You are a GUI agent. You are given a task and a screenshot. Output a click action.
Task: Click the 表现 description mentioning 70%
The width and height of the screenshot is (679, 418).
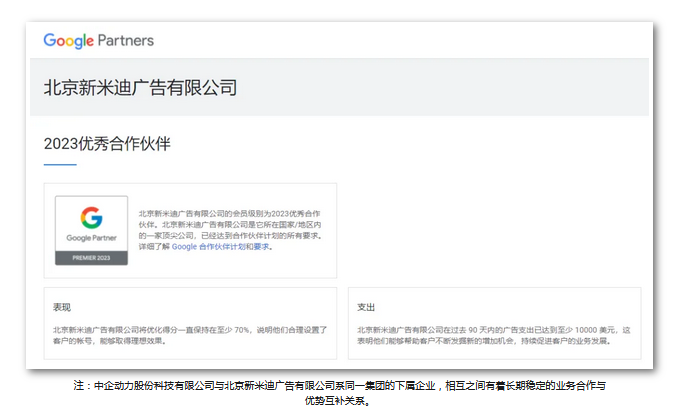190,335
